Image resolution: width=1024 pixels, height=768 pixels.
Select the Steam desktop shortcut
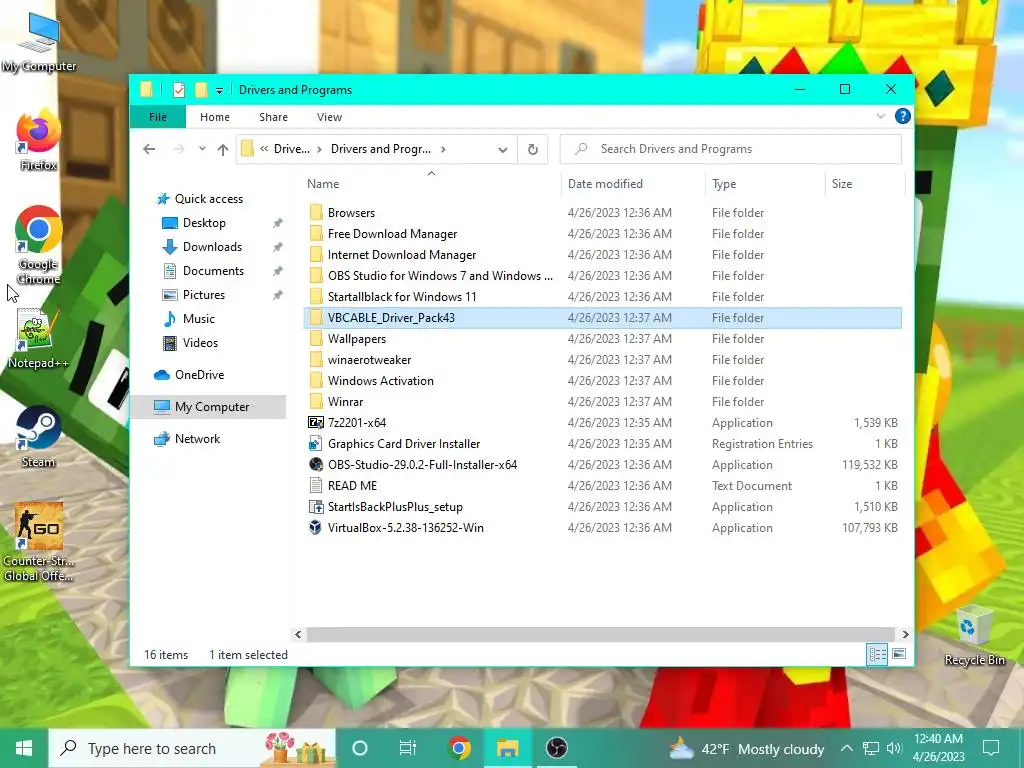(x=39, y=436)
